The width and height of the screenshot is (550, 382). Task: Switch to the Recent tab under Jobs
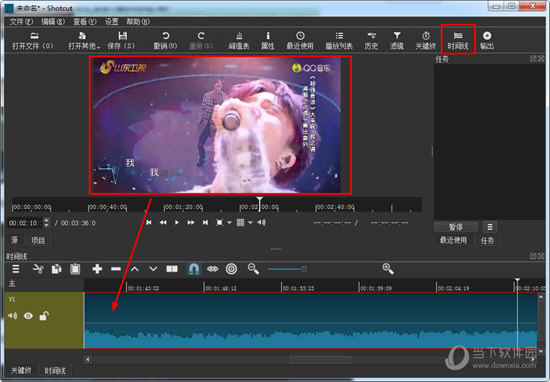453,240
